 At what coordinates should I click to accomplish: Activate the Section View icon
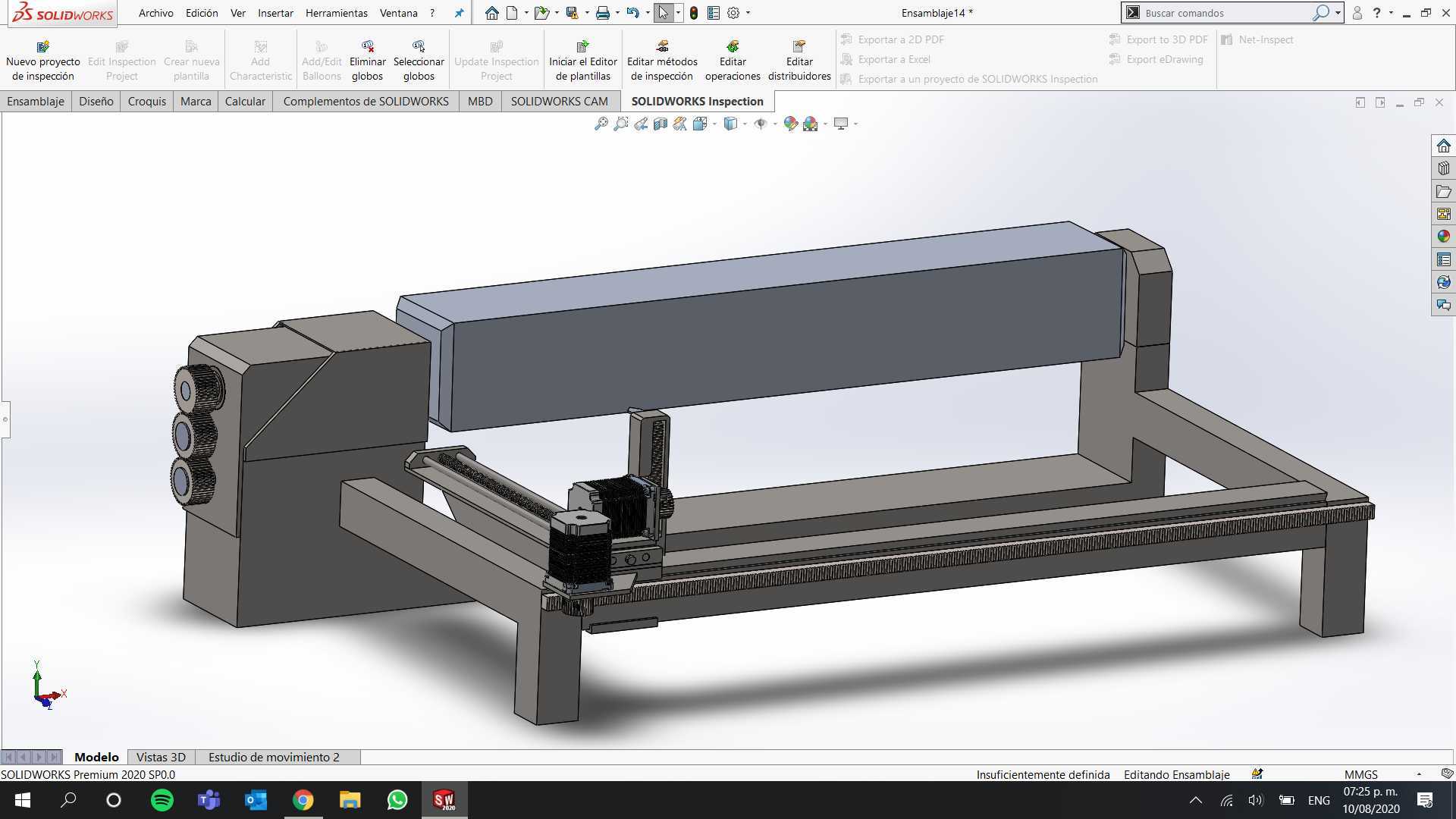click(661, 124)
